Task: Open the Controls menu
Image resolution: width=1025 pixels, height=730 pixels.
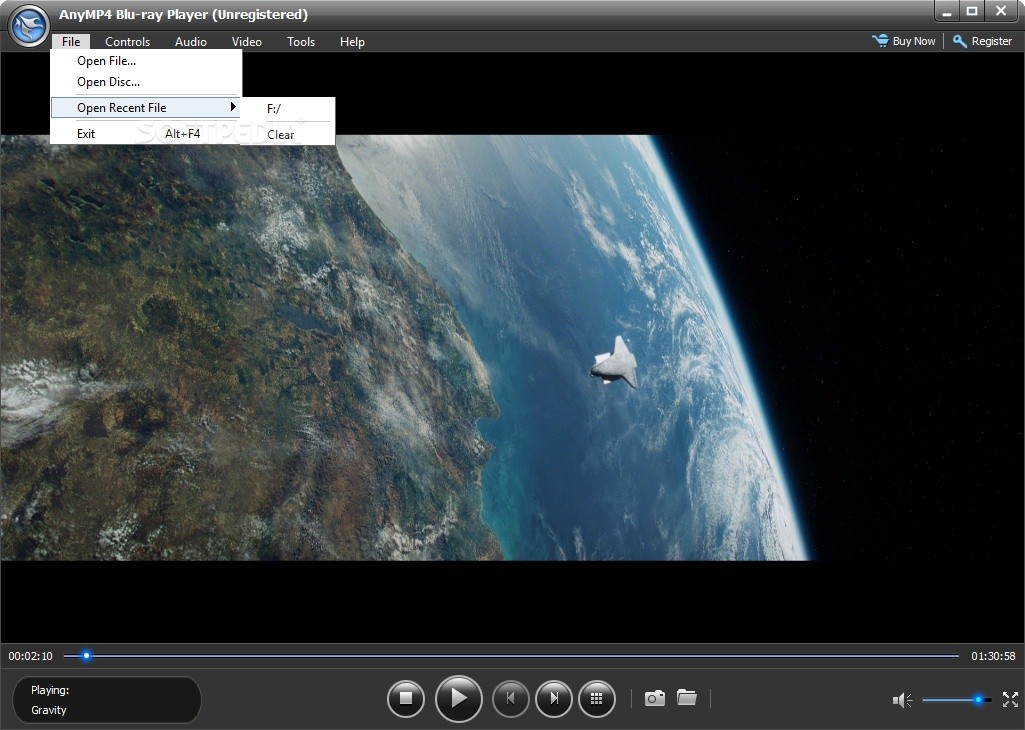Action: 127,42
